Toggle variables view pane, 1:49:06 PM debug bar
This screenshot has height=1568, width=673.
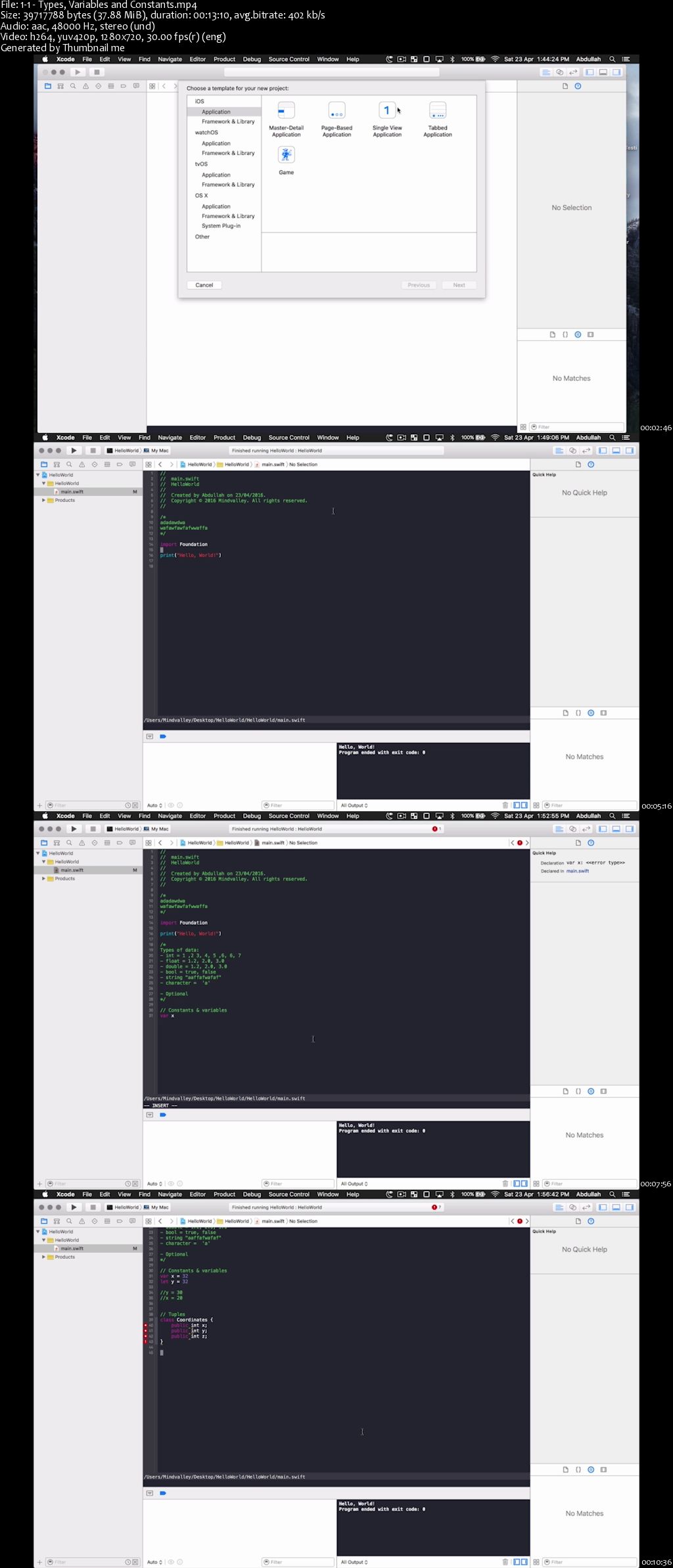click(517, 805)
